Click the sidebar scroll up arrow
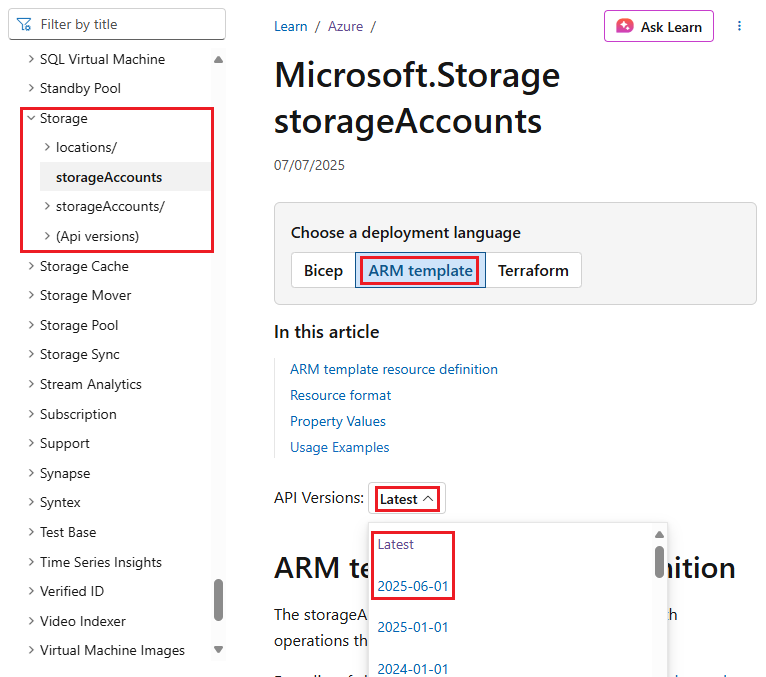Image resolution: width=766 pixels, height=677 pixels. (x=218, y=60)
